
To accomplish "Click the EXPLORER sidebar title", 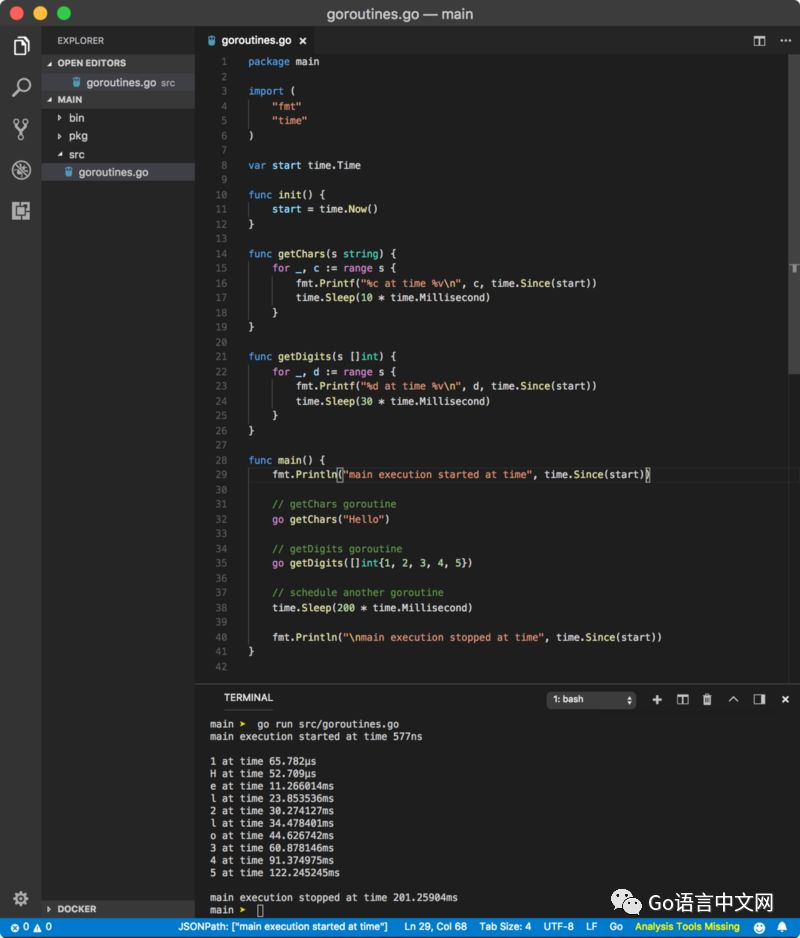I will pos(81,41).
